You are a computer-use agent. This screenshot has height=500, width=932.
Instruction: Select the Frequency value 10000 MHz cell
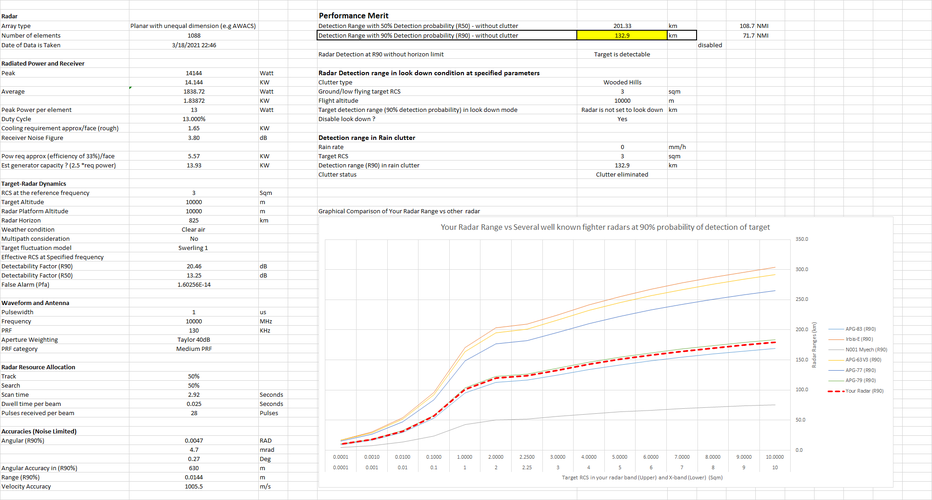[194, 322]
